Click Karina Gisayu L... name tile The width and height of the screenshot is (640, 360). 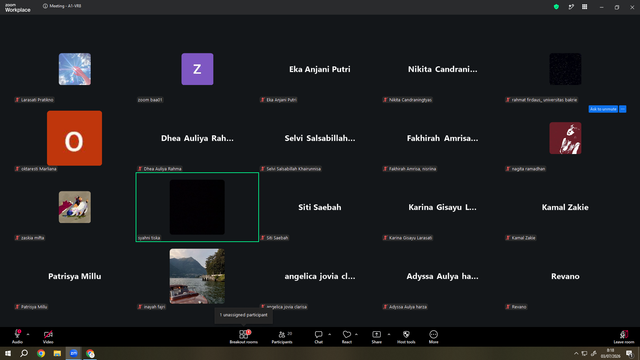(442, 207)
